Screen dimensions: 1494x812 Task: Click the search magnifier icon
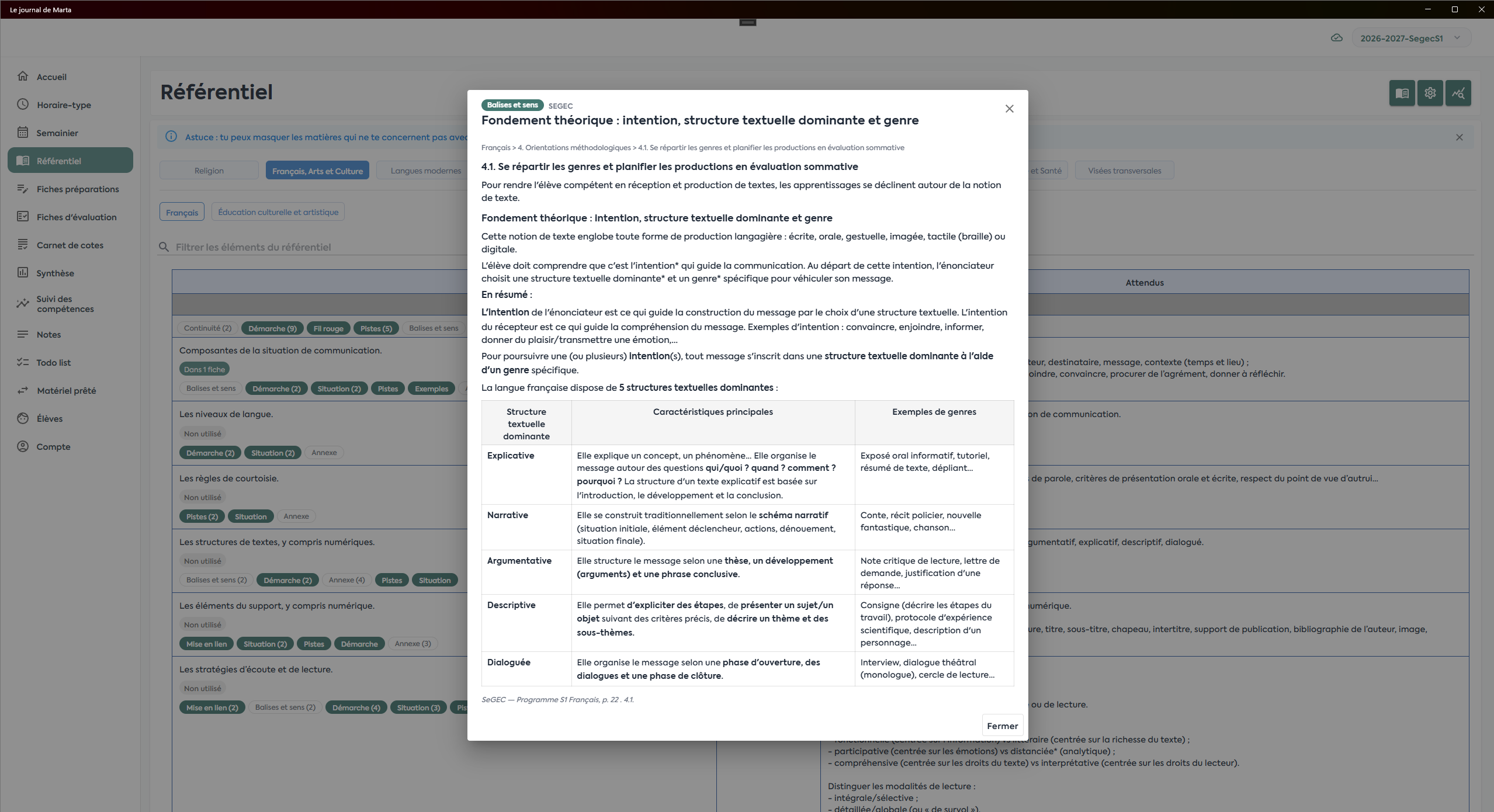point(164,247)
